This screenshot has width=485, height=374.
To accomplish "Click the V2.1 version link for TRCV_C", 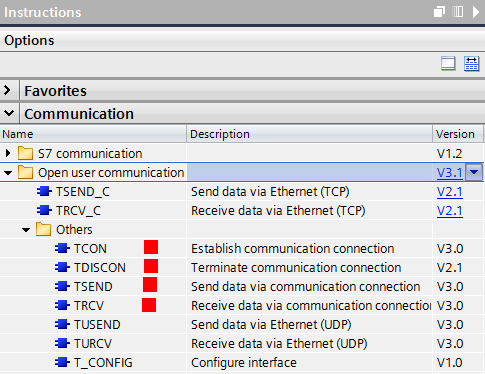I will pyautogui.click(x=450, y=211).
